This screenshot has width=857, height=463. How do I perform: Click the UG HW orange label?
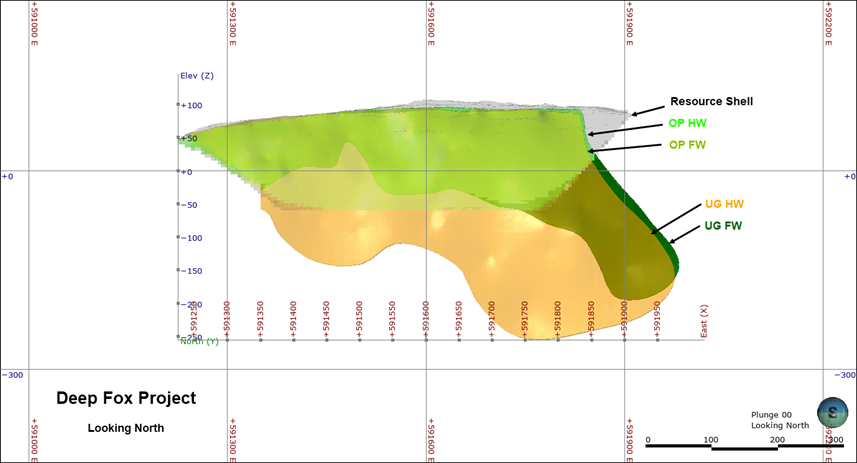pos(724,204)
